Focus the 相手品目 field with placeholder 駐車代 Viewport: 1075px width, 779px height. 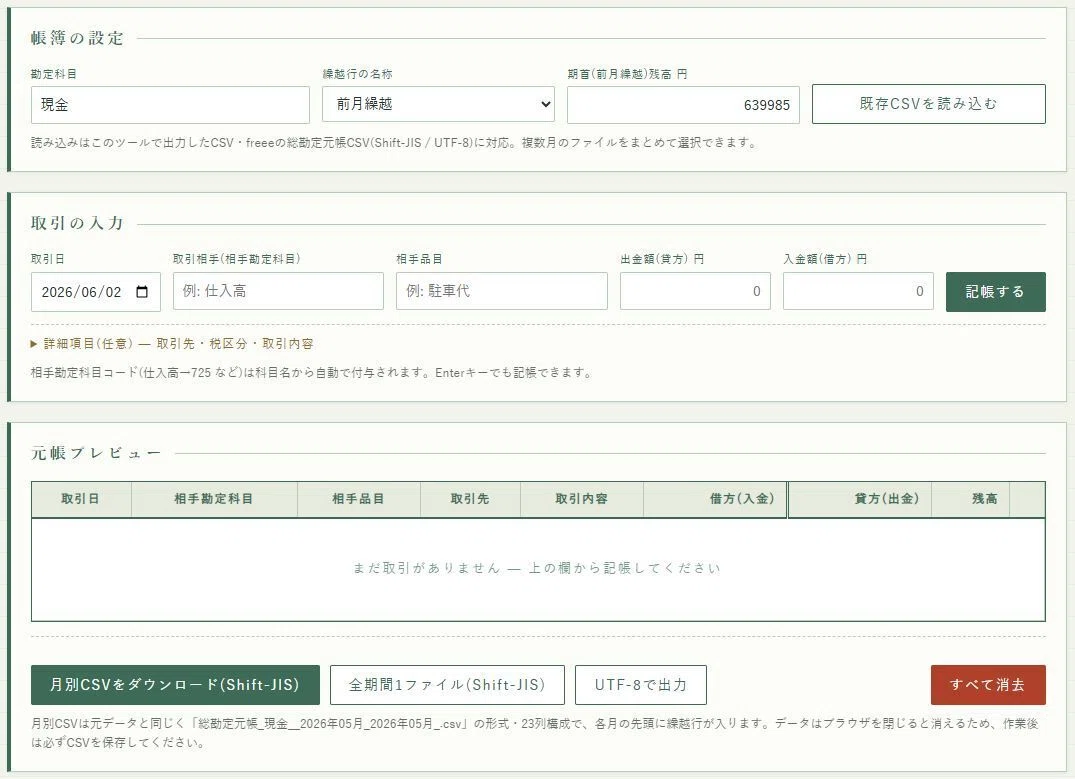click(x=502, y=291)
